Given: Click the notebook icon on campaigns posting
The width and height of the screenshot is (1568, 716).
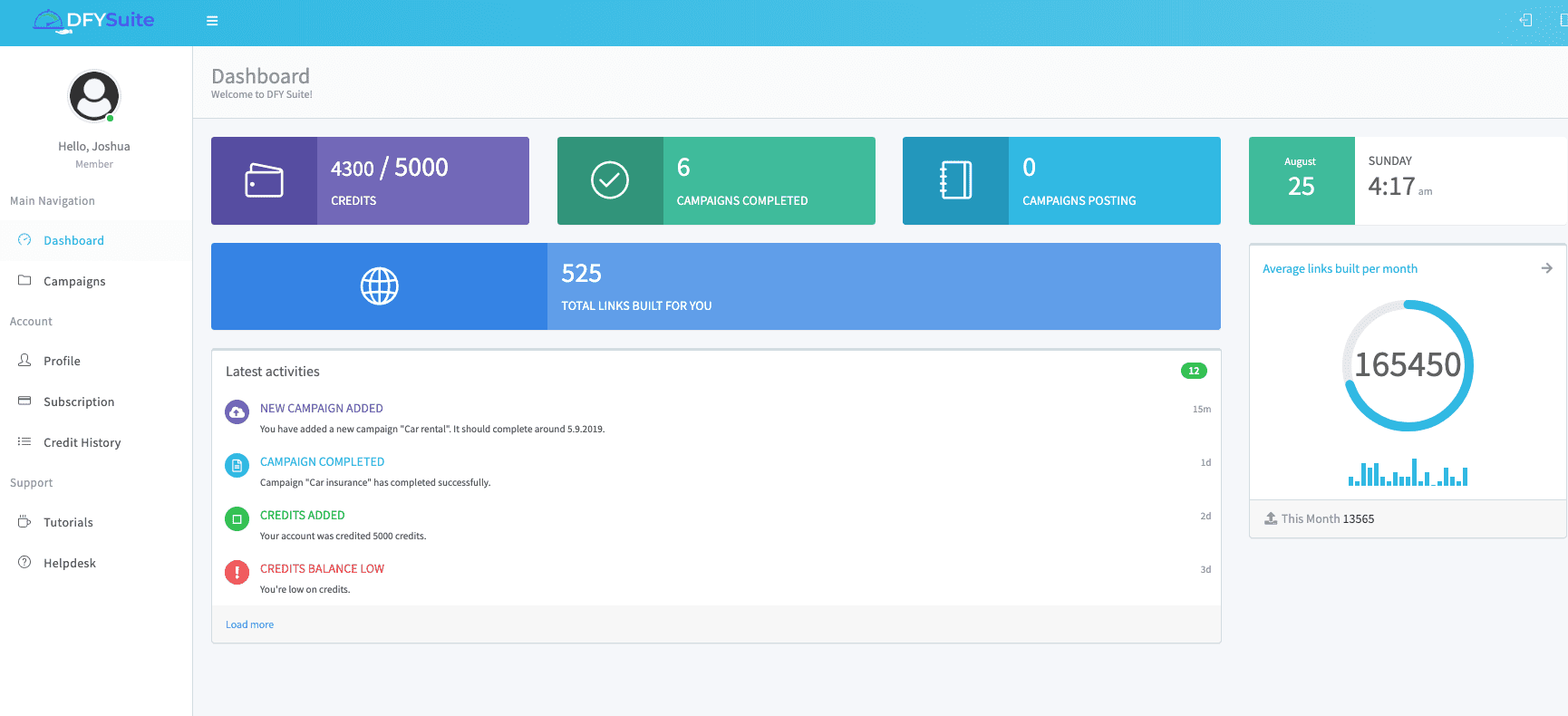Looking at the screenshot, I should pyautogui.click(x=955, y=180).
